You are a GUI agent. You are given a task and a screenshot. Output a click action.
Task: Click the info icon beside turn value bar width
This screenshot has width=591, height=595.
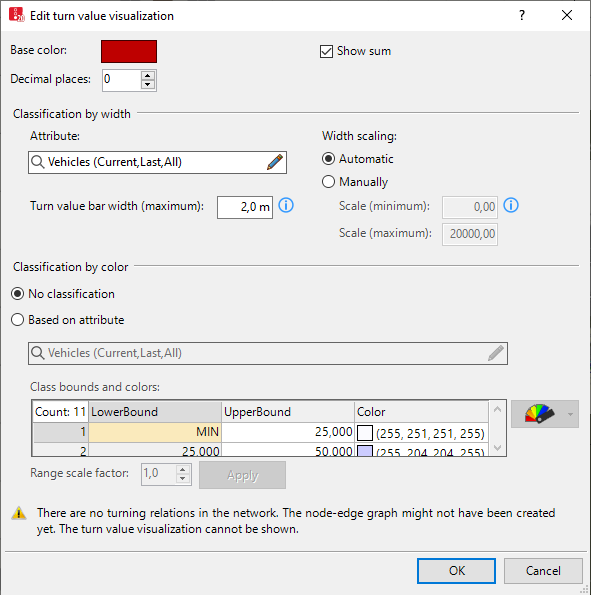point(286,205)
